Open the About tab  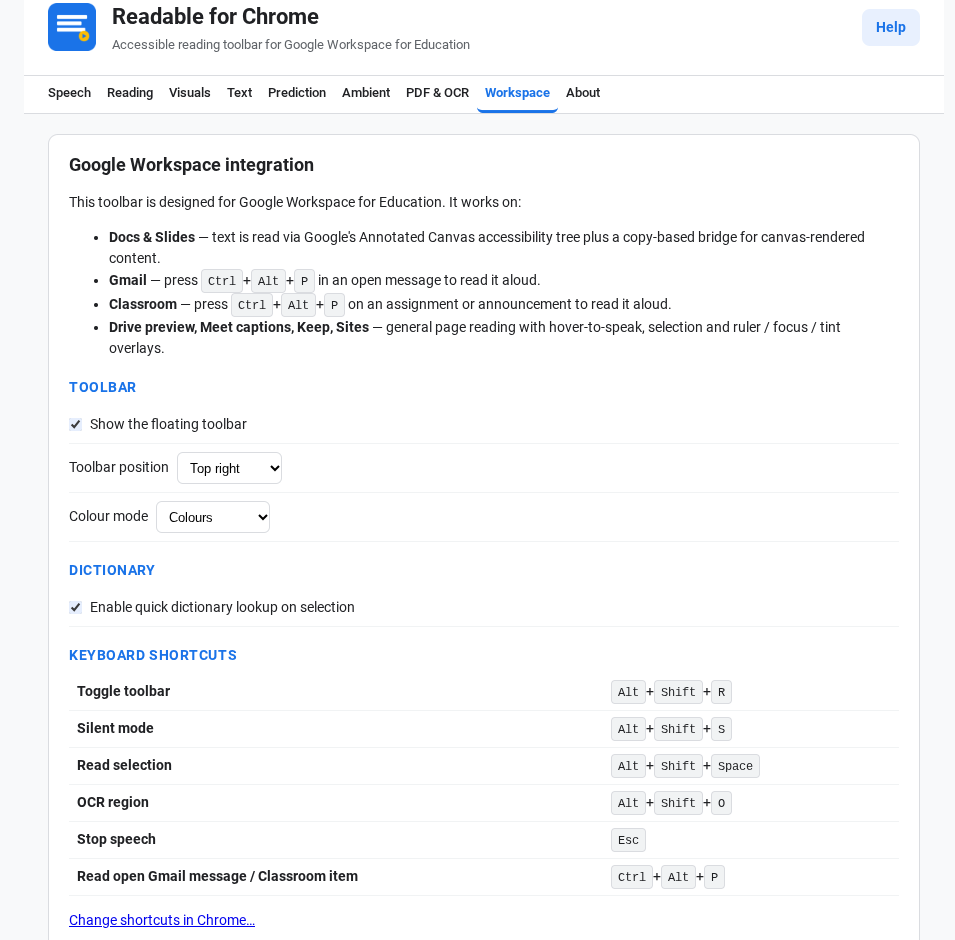tap(583, 93)
